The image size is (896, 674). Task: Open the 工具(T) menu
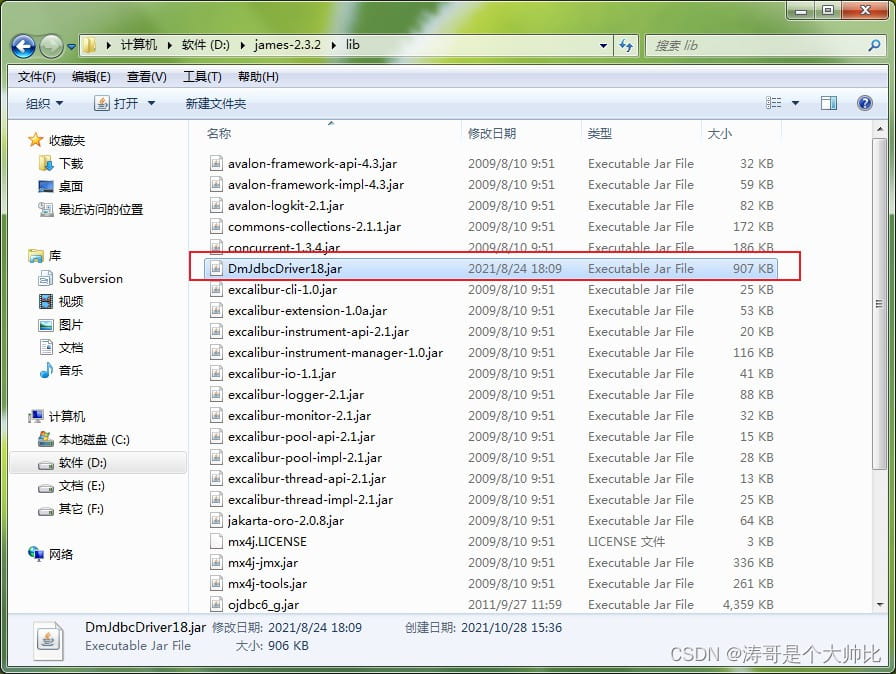[202, 77]
